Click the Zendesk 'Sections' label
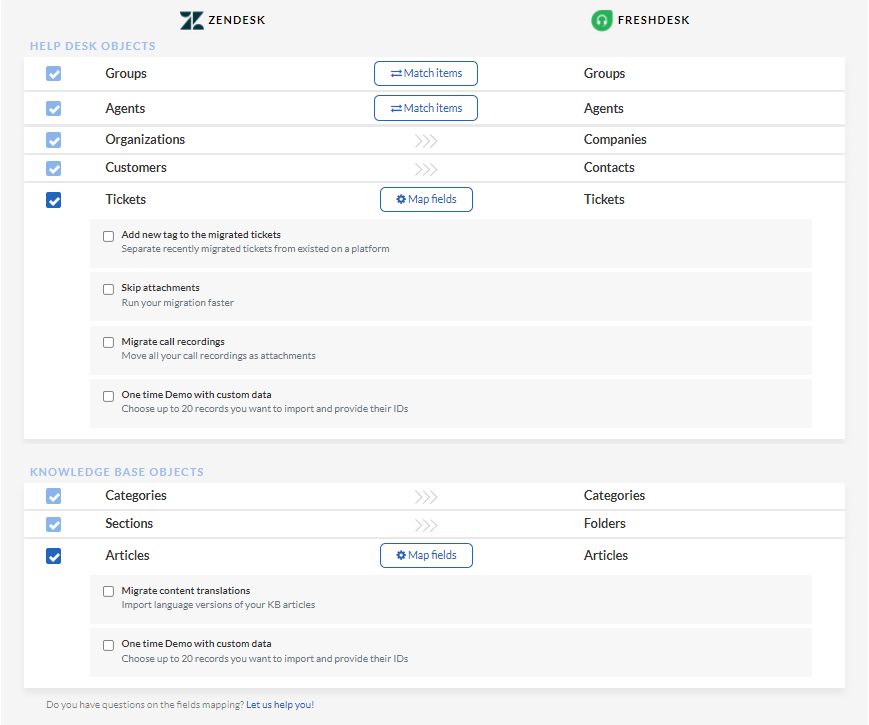869x725 pixels. point(129,523)
